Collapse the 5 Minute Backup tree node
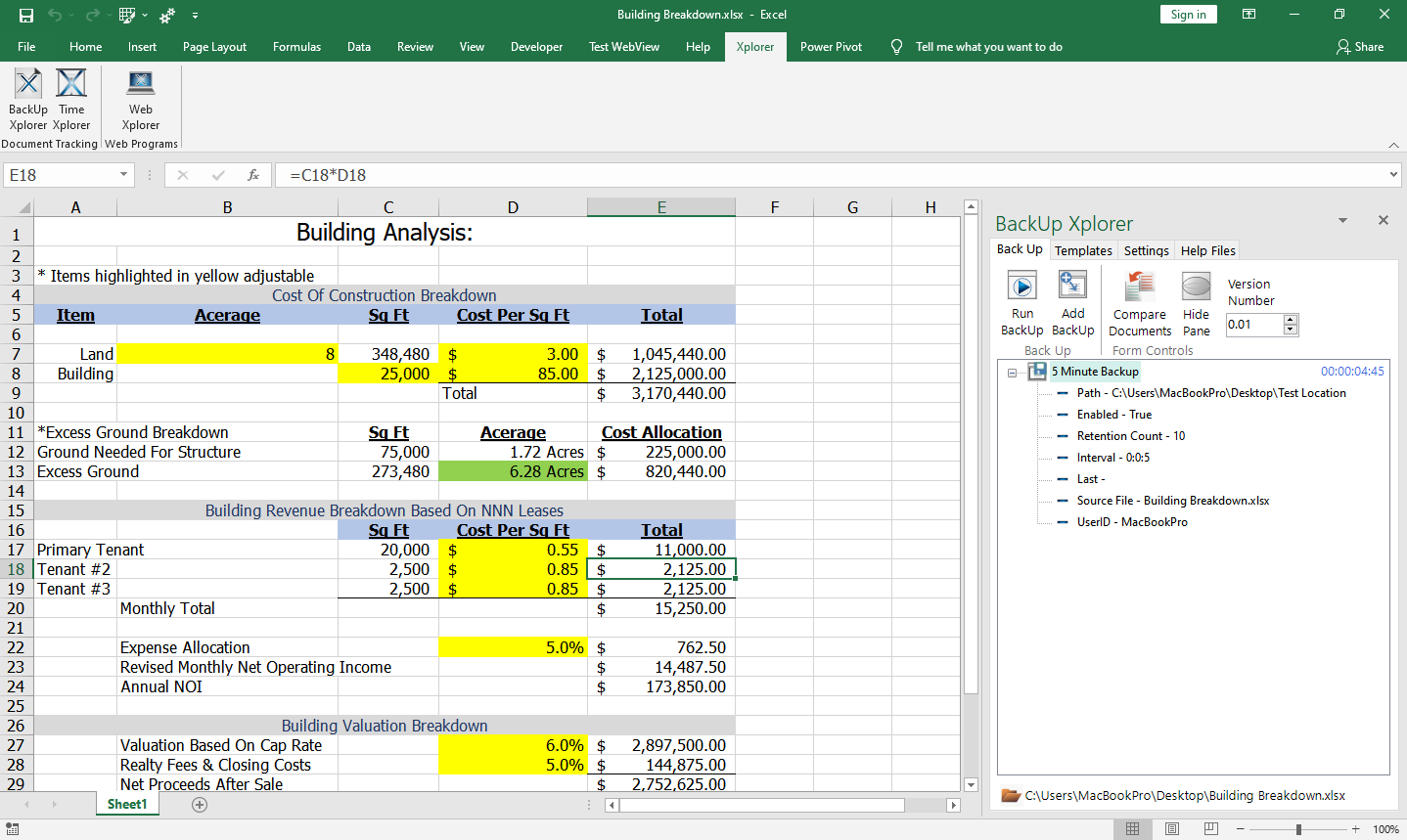Image resolution: width=1407 pixels, height=840 pixels. click(1010, 371)
